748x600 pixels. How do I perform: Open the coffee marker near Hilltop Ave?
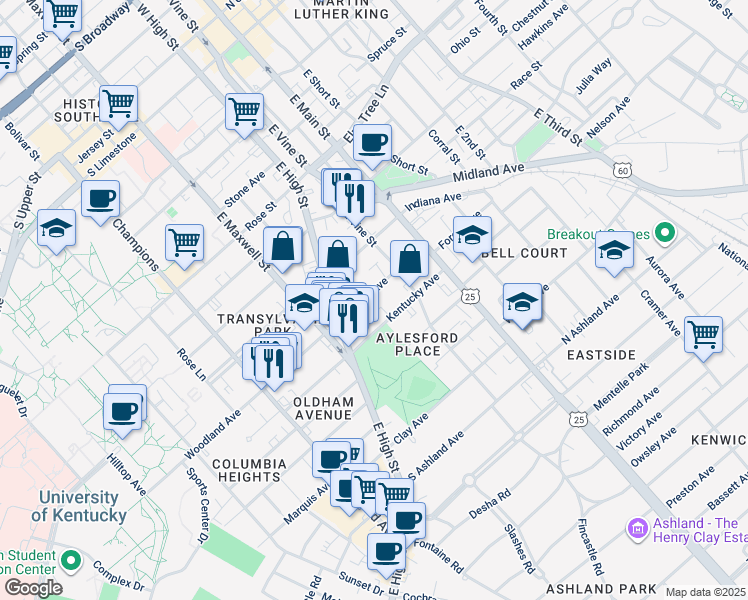pos(123,411)
